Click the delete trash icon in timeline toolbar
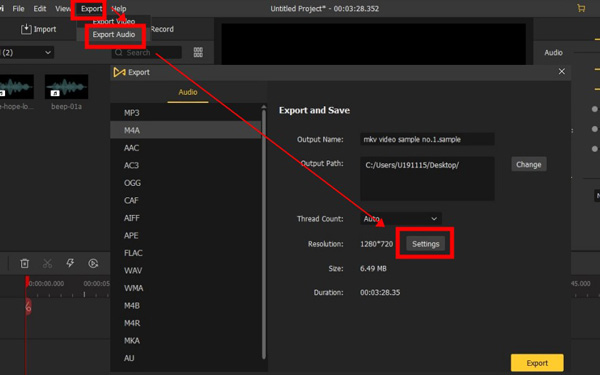The width and height of the screenshot is (600, 375). 24,263
